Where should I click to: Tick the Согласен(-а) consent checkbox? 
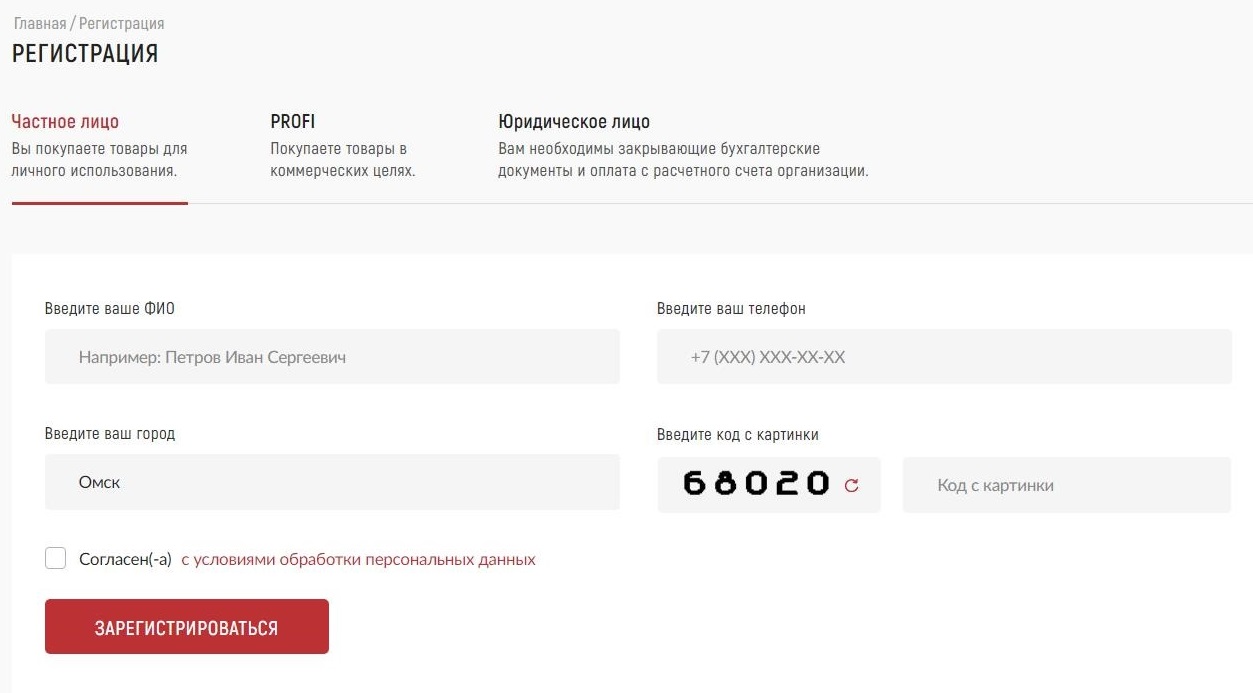pyautogui.click(x=56, y=558)
